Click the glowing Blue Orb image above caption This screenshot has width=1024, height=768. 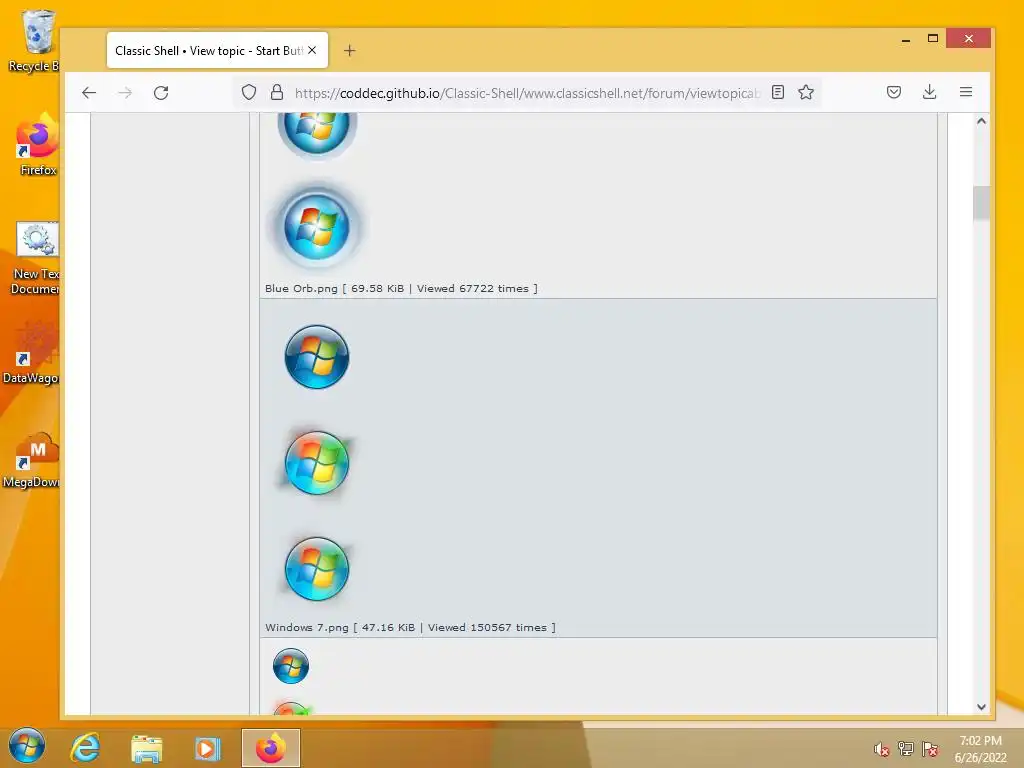pyautogui.click(x=317, y=227)
